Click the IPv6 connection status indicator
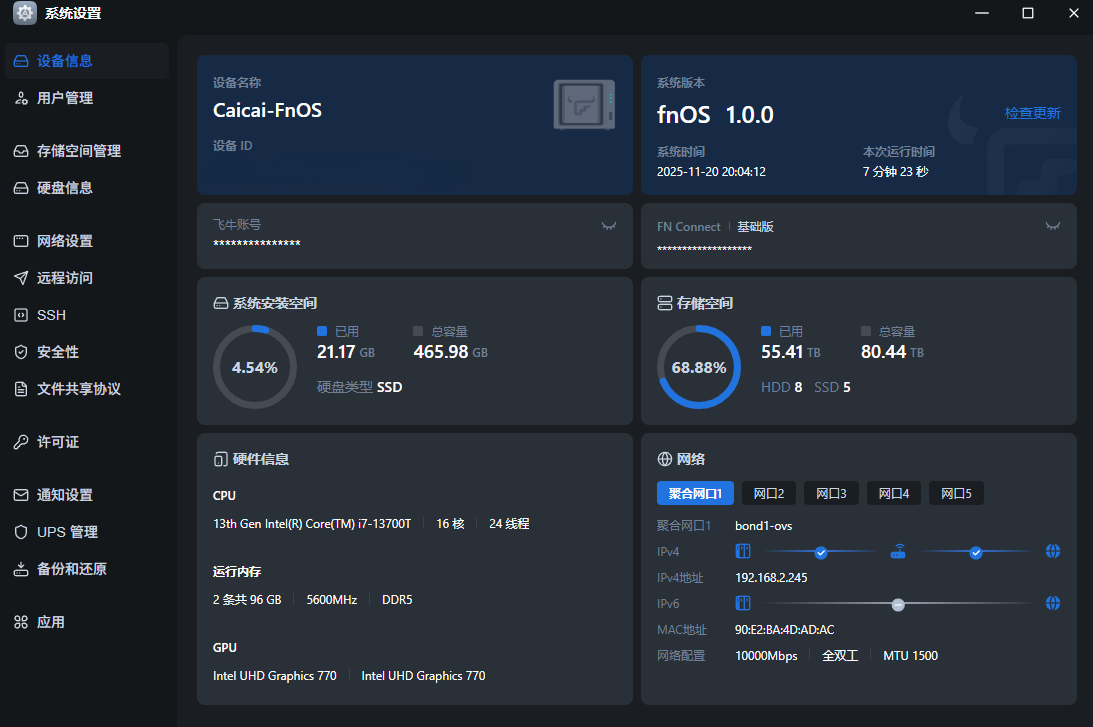The image size is (1093, 727). coord(898,604)
